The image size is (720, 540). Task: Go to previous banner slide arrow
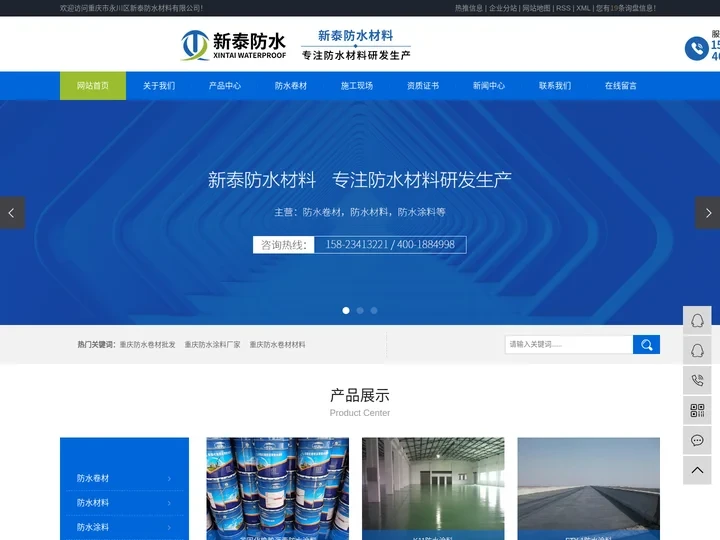click(x=12, y=213)
